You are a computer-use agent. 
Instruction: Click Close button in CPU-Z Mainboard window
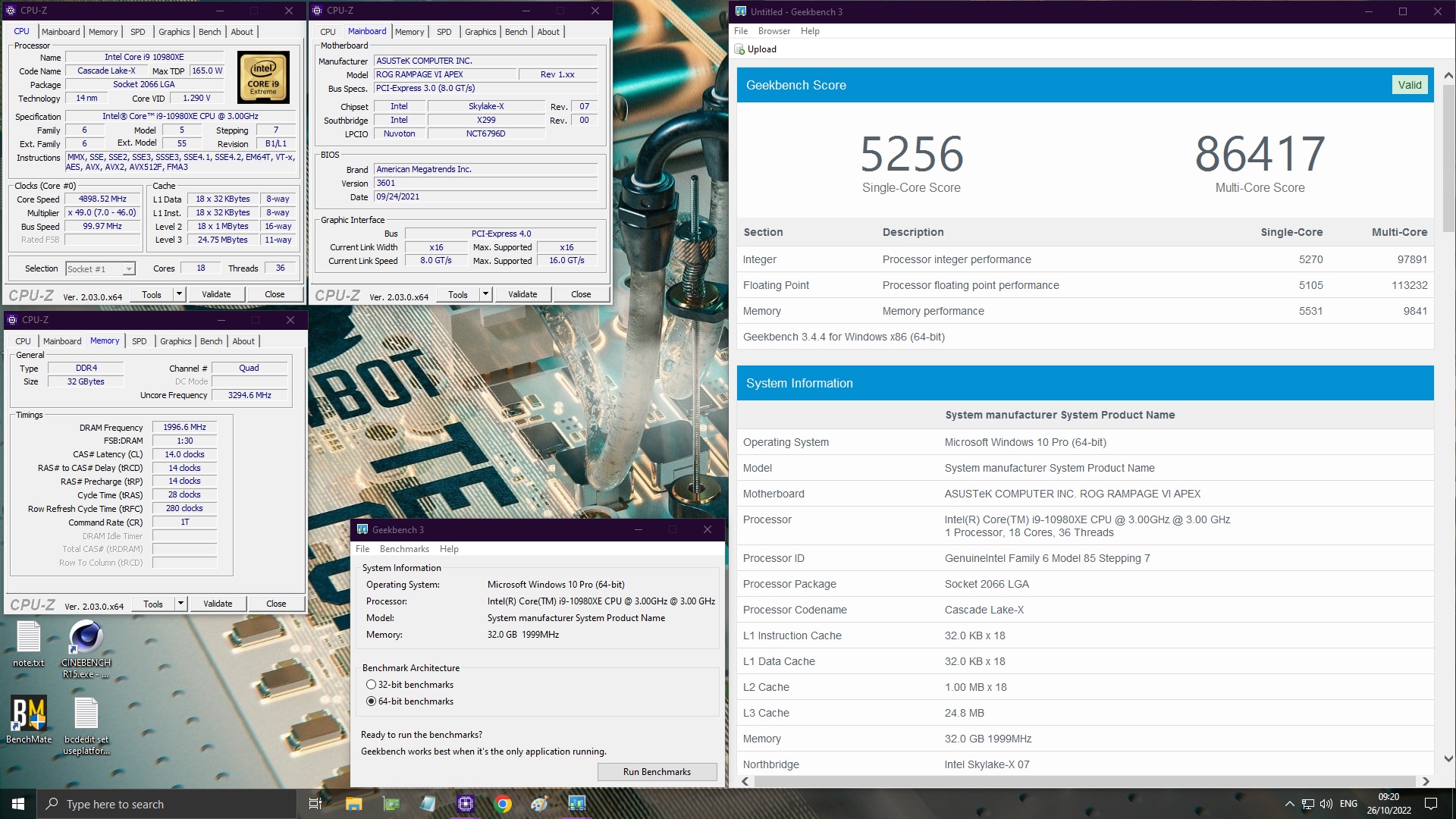tap(581, 294)
